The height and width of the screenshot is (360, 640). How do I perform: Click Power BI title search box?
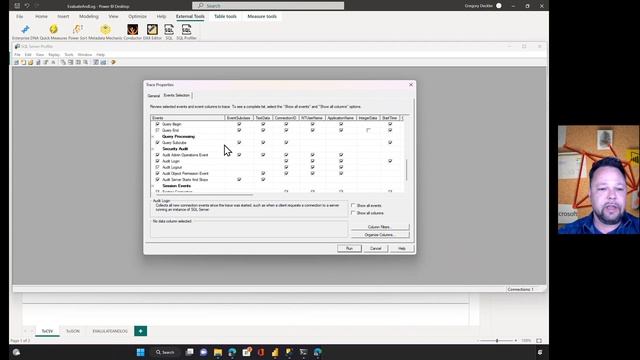pos(268,6)
